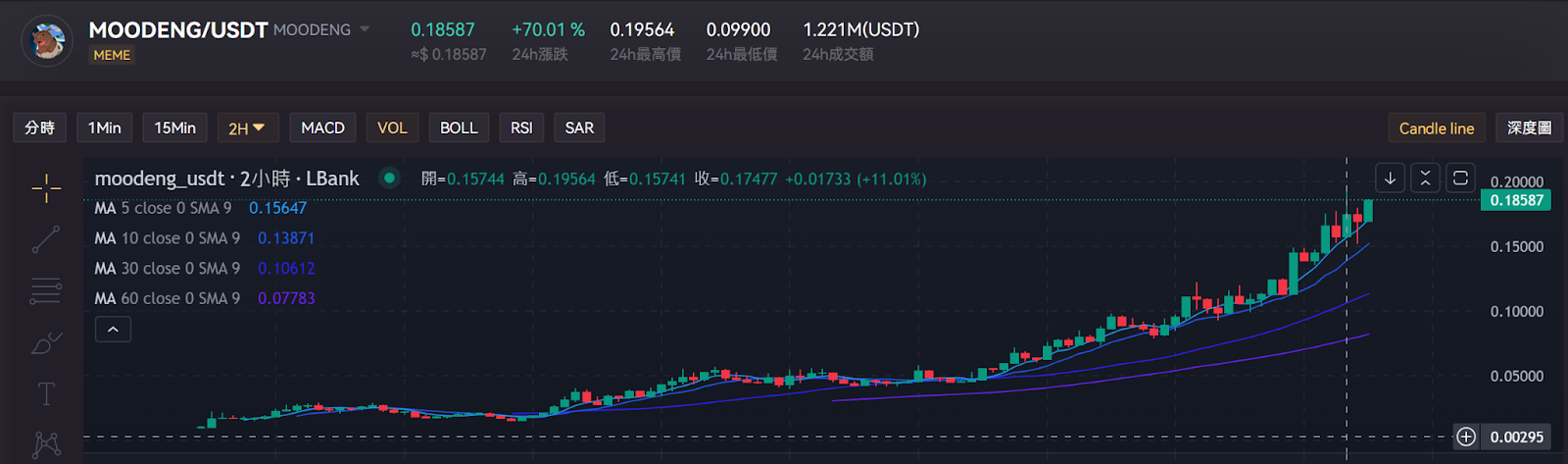
Task: Click the MOODENG hippo coin avatar
Action: pyautogui.click(x=47, y=40)
